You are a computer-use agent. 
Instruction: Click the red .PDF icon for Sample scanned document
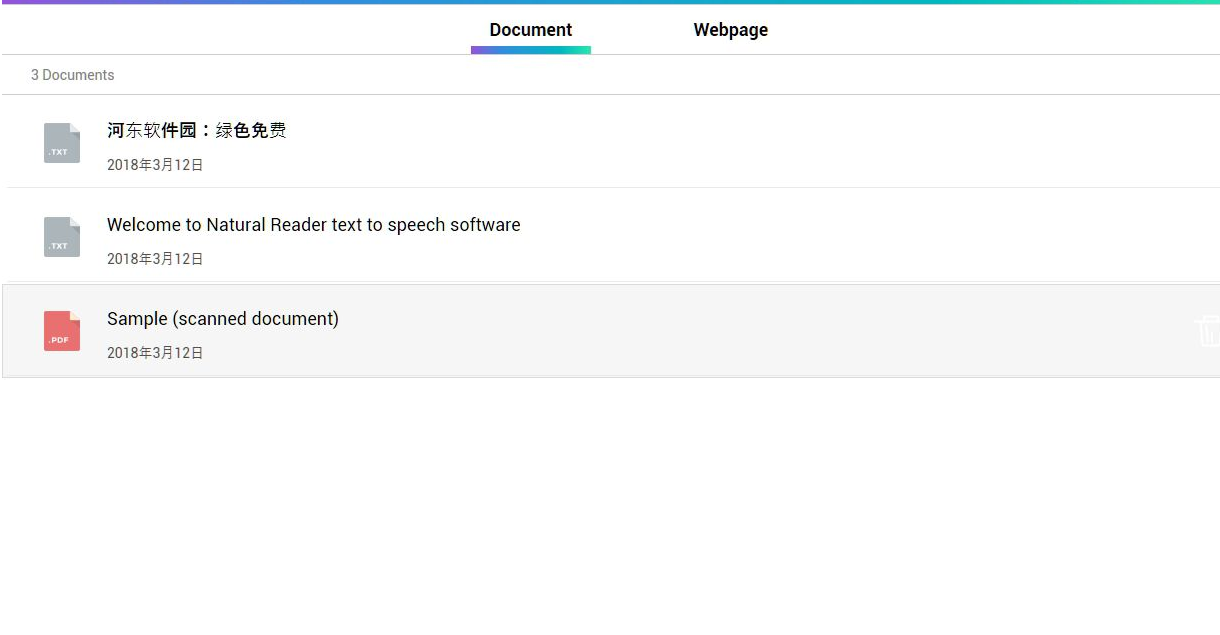click(61, 330)
